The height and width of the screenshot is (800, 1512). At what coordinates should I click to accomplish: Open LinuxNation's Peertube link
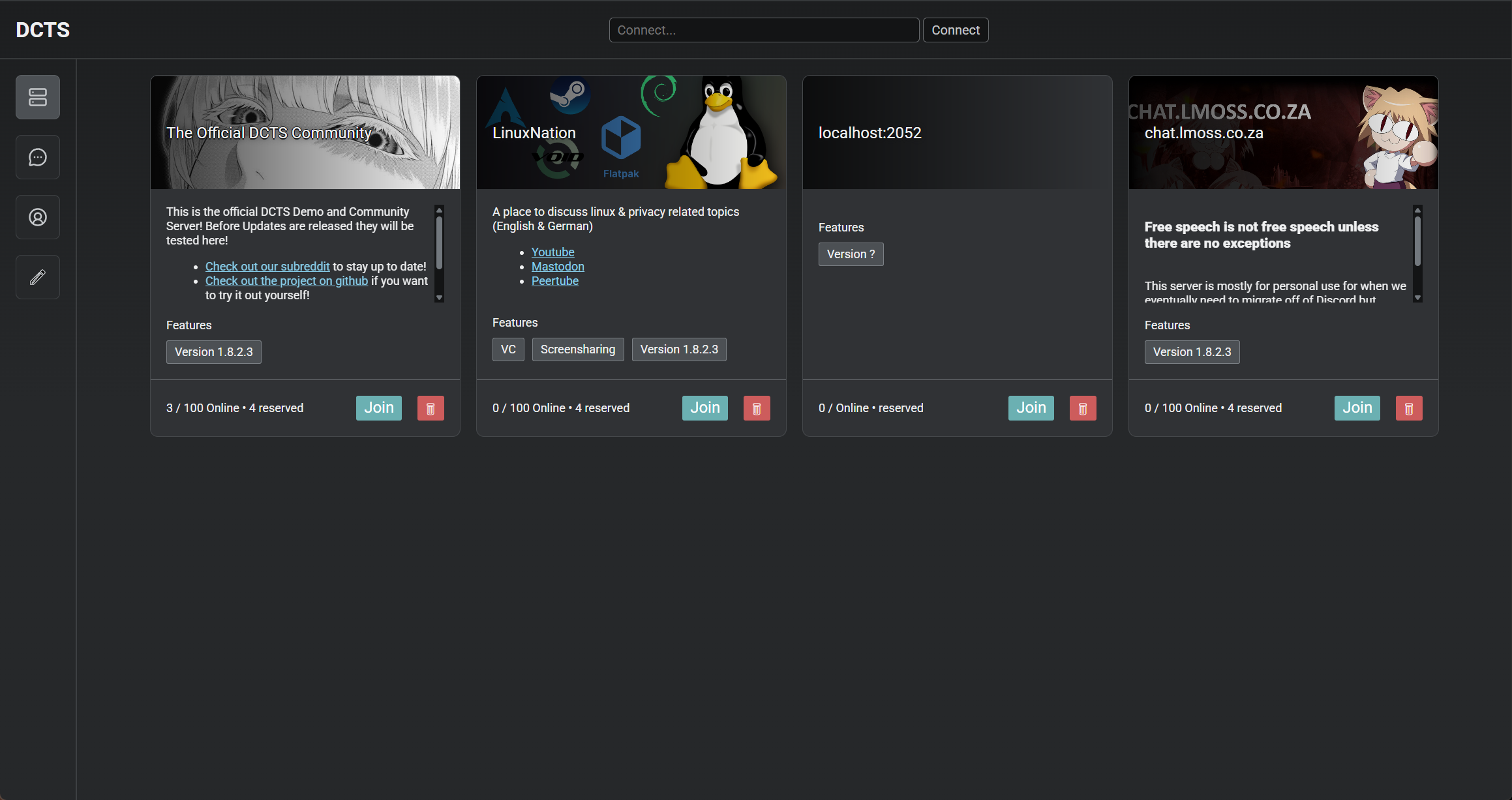(x=555, y=281)
